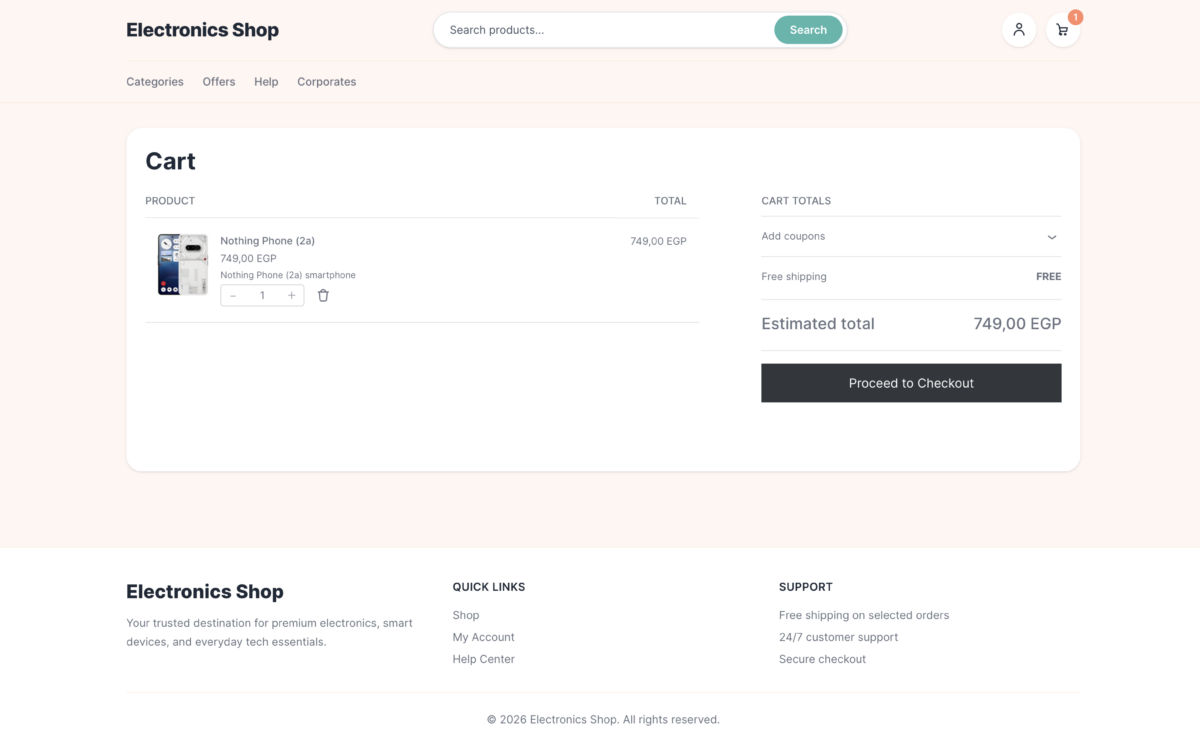Open the user account icon

1018,29
